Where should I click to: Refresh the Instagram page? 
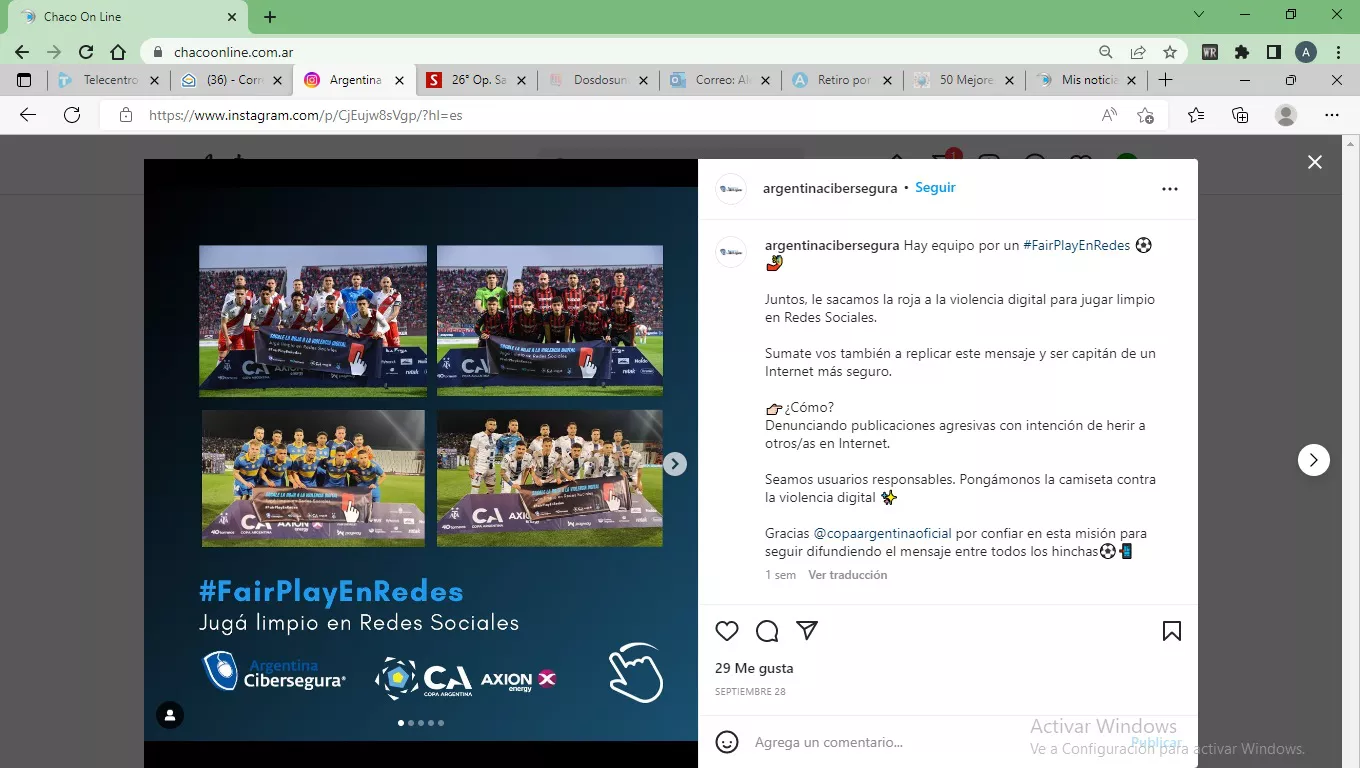[x=72, y=115]
